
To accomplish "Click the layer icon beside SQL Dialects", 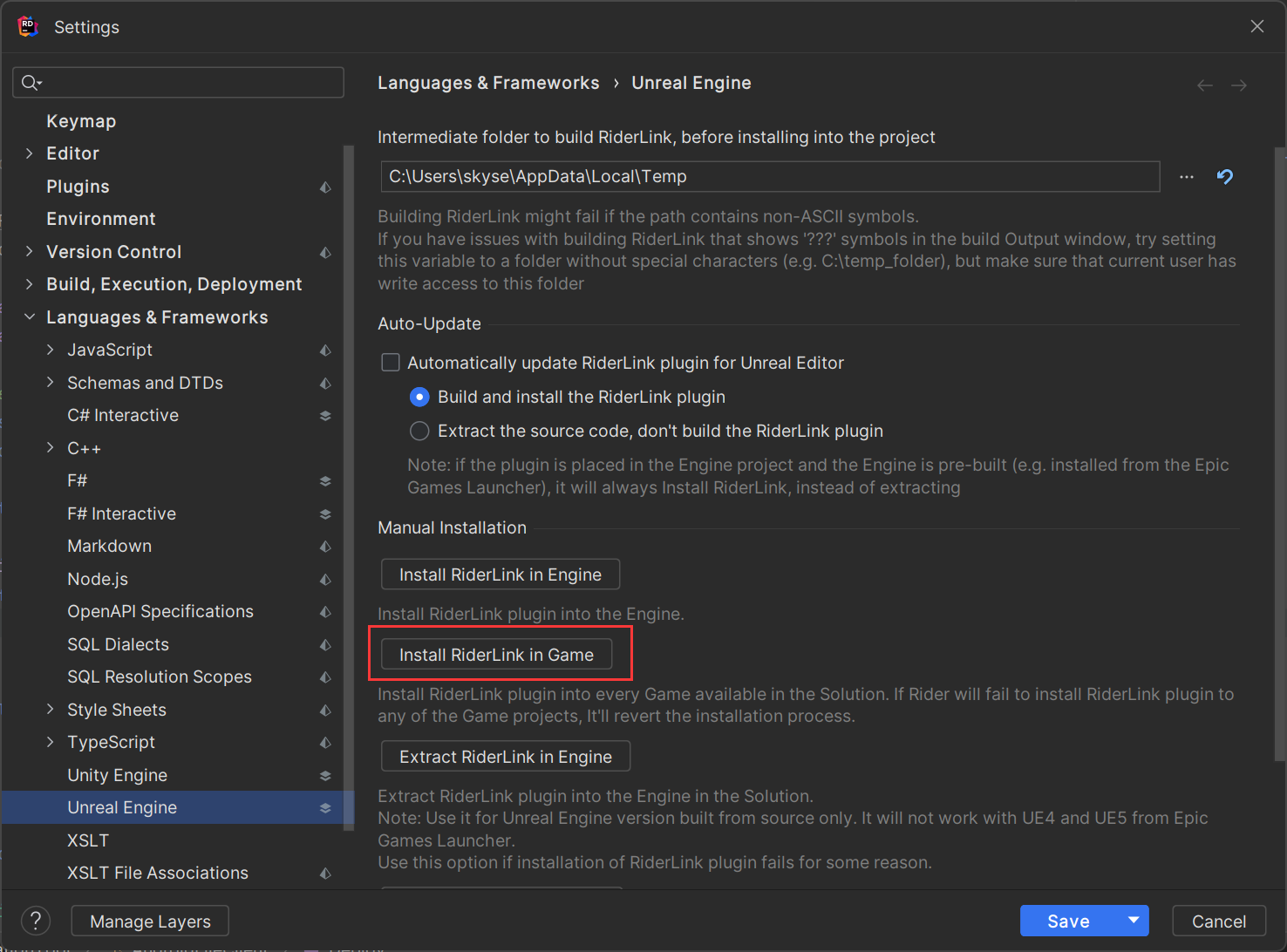I will [x=325, y=644].
